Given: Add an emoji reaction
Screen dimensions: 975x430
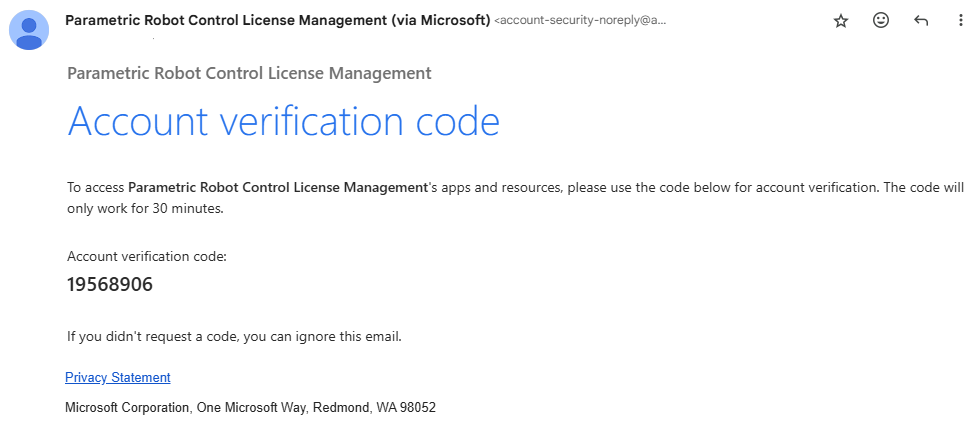Looking at the screenshot, I should coord(881,21).
